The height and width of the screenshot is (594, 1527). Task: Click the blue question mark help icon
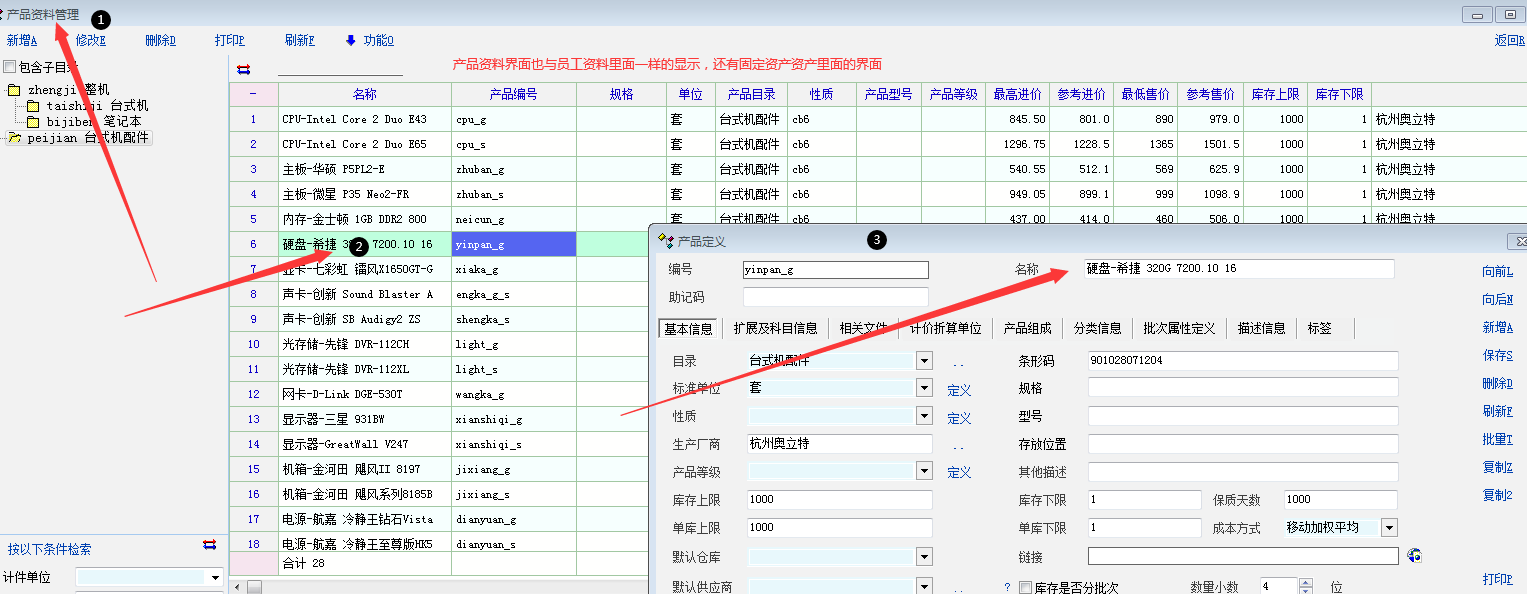(1007, 588)
